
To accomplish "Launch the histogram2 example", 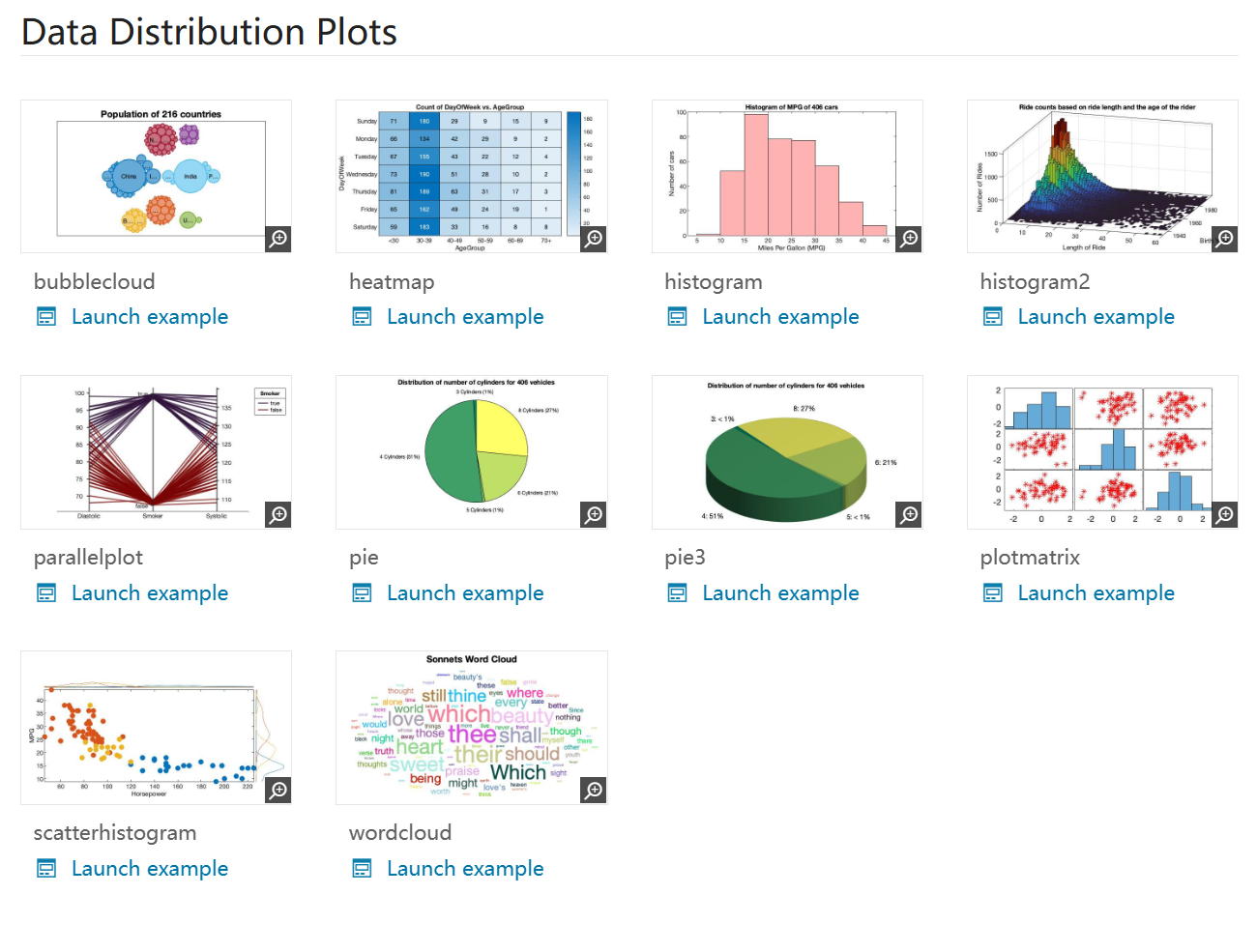I will pyautogui.click(x=1096, y=317).
